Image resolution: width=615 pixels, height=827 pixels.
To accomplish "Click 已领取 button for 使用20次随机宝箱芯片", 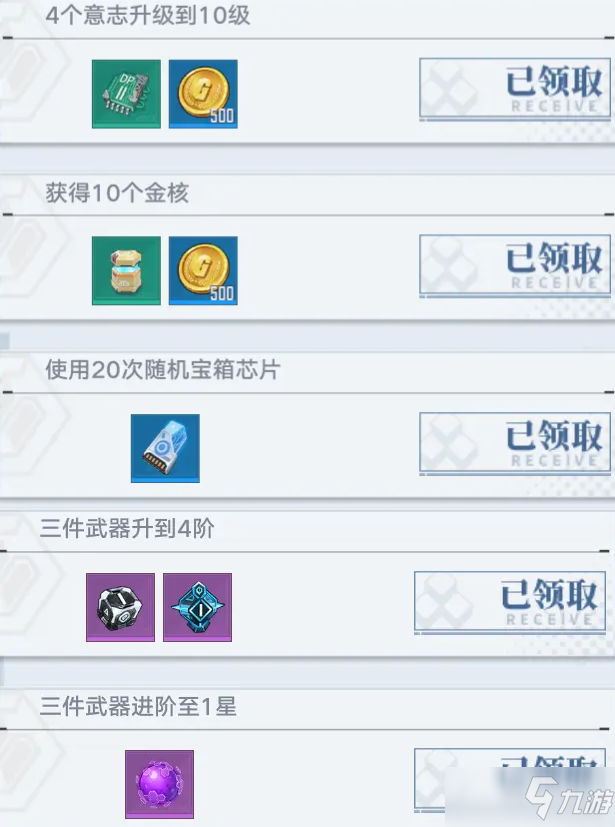I will point(515,443).
